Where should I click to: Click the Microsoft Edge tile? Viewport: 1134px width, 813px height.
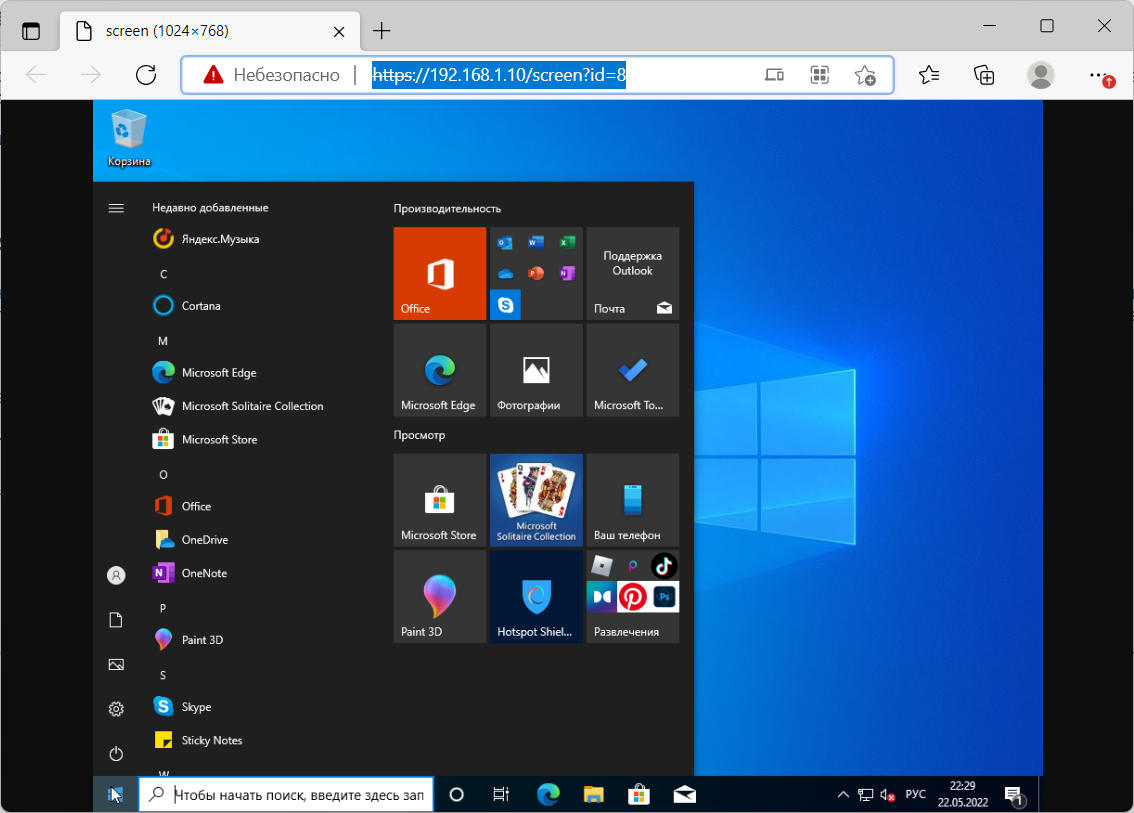click(440, 370)
